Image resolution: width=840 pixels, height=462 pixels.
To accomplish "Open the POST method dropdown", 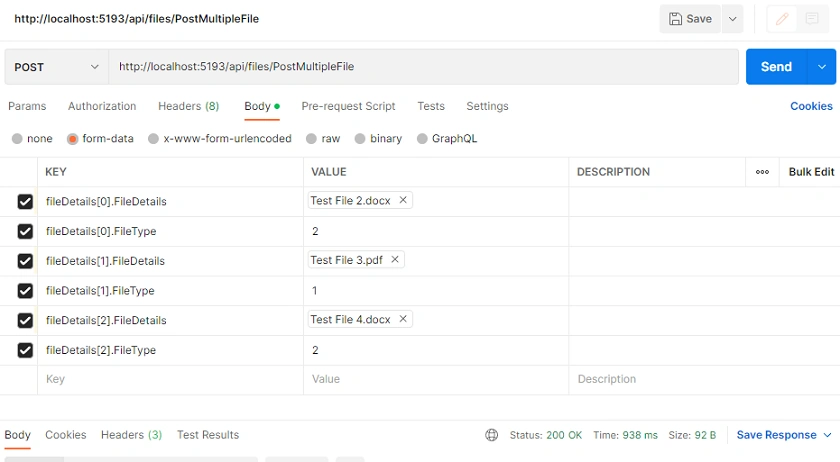I will pyautogui.click(x=57, y=67).
